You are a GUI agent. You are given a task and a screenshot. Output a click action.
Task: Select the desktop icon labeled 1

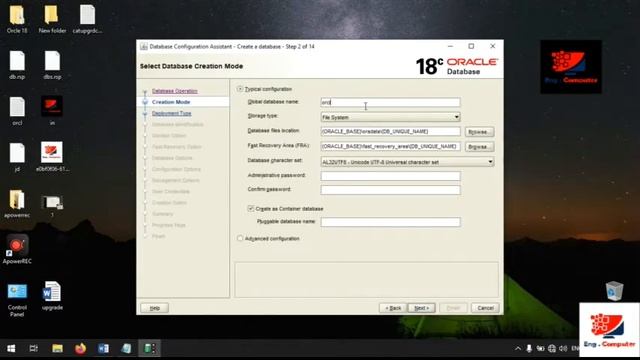coord(52,202)
